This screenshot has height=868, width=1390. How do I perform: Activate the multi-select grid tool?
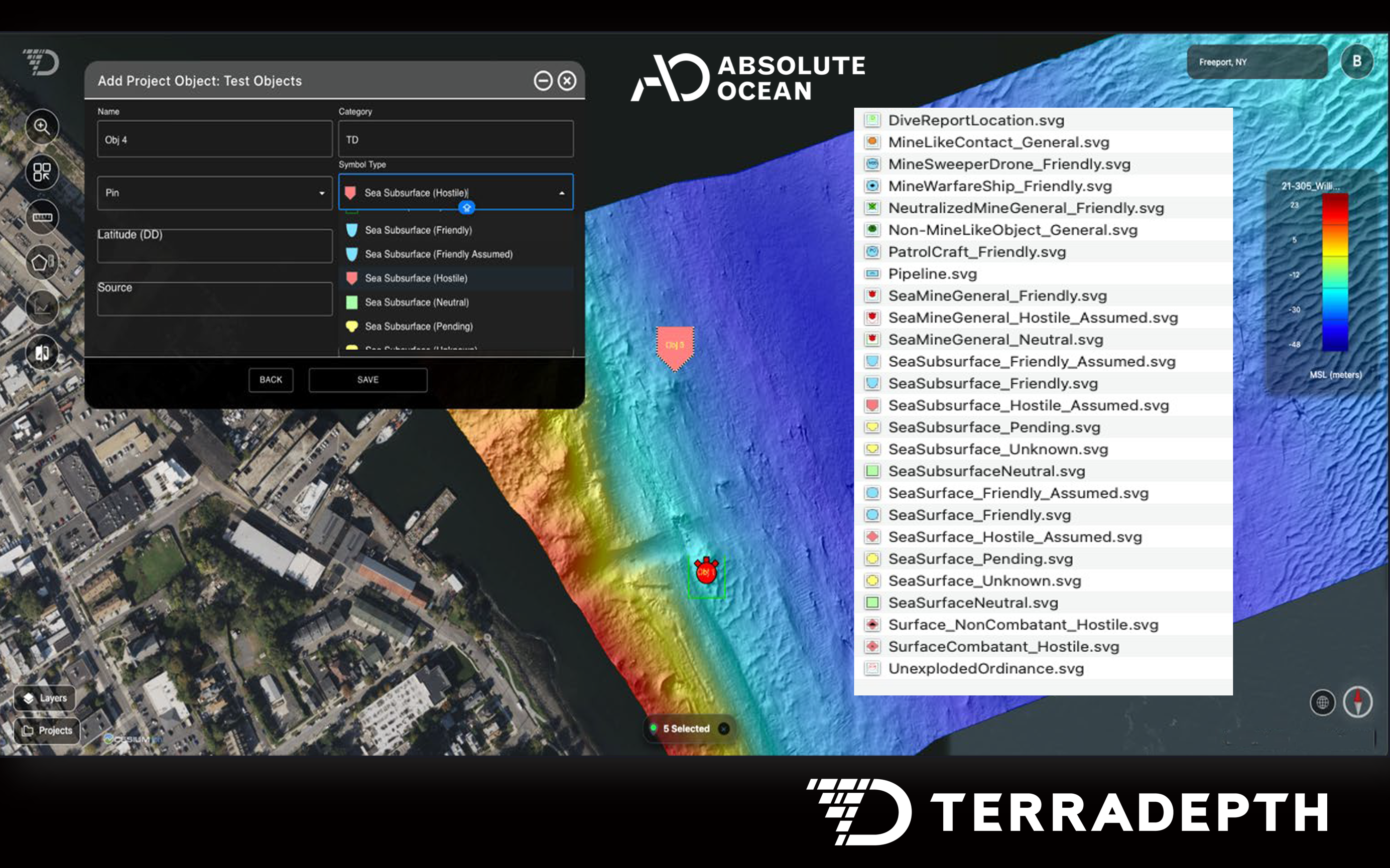42,172
